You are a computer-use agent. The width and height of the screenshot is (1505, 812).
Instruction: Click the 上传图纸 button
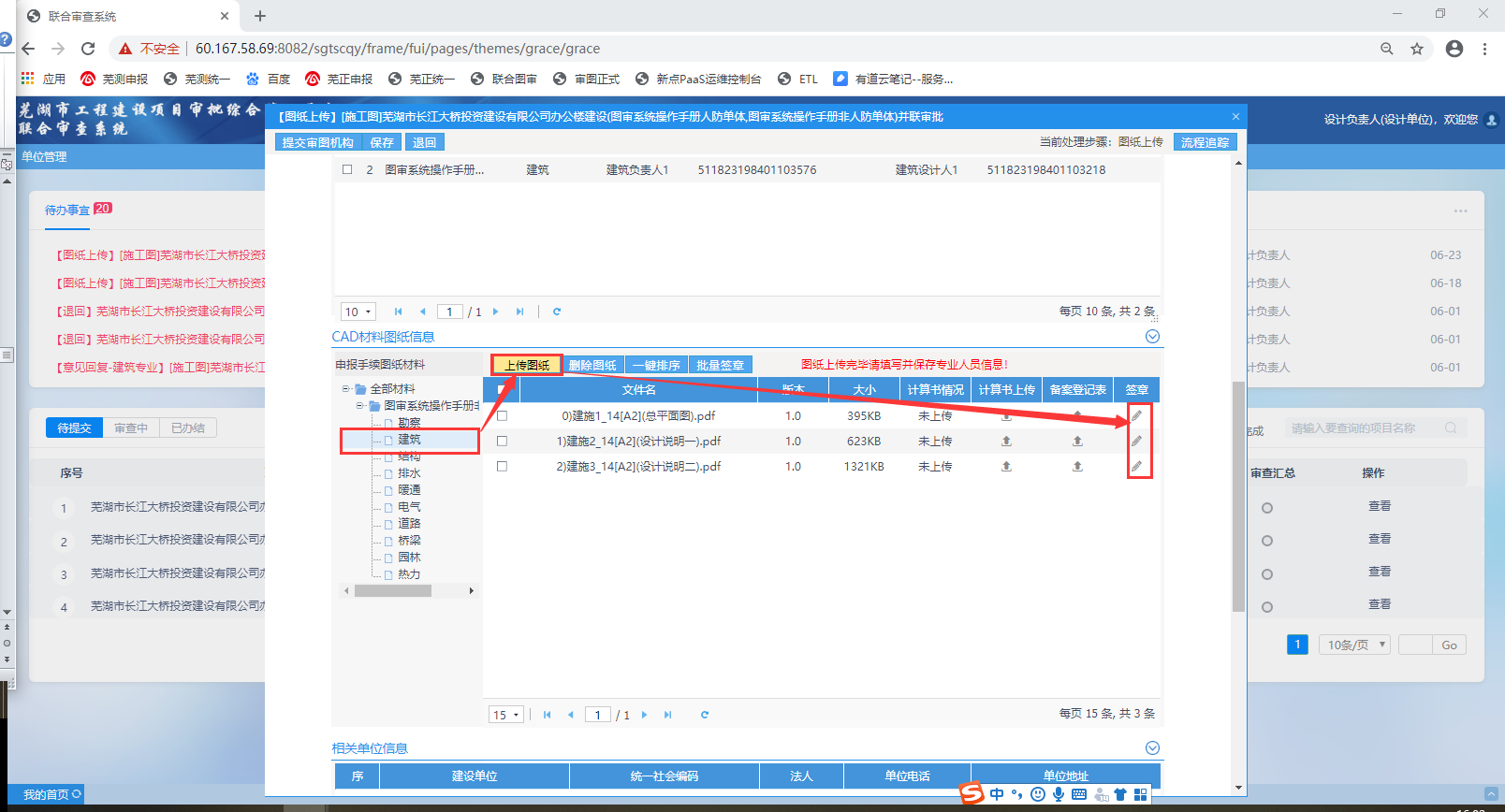pyautogui.click(x=527, y=365)
